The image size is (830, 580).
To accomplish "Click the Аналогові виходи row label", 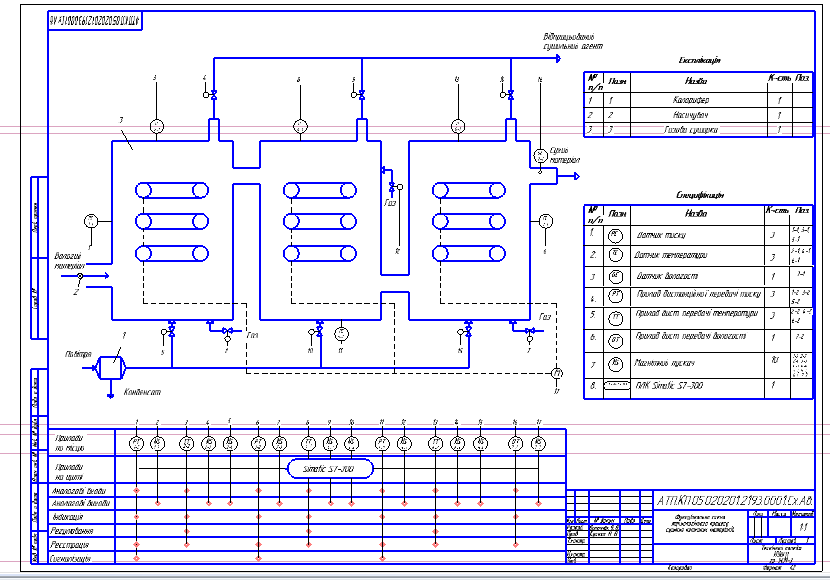I will click(80, 503).
